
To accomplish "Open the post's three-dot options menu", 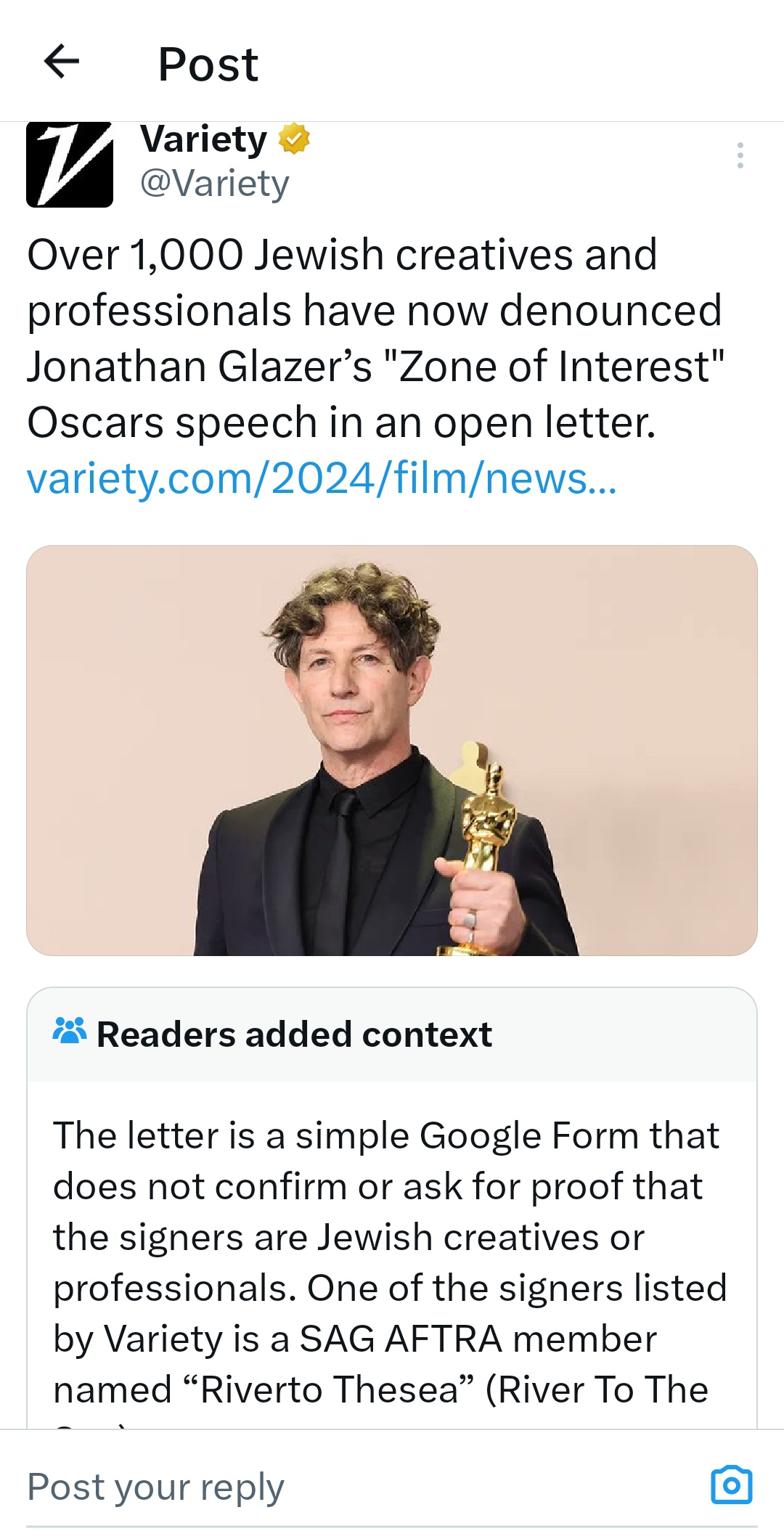I will pyautogui.click(x=740, y=155).
